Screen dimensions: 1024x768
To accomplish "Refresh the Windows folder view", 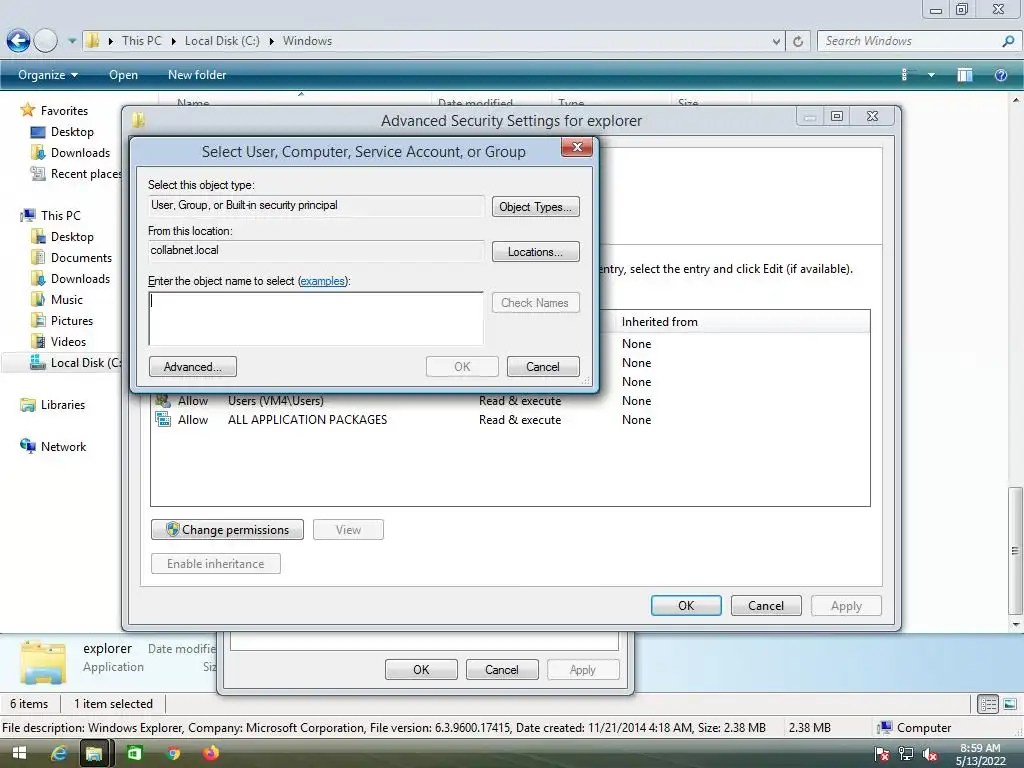I will (x=798, y=41).
